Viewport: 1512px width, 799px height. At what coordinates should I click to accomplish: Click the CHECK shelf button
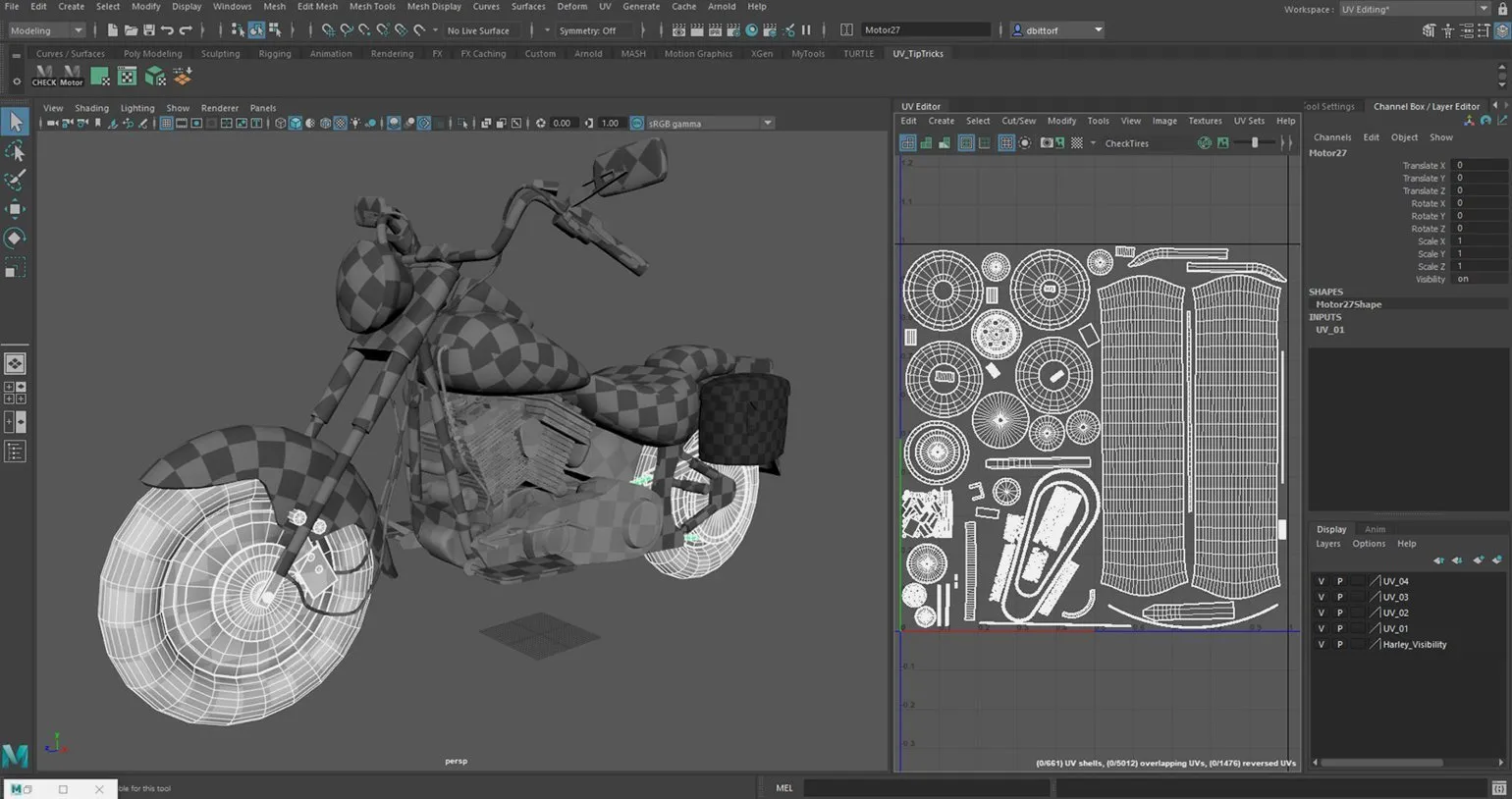44,76
